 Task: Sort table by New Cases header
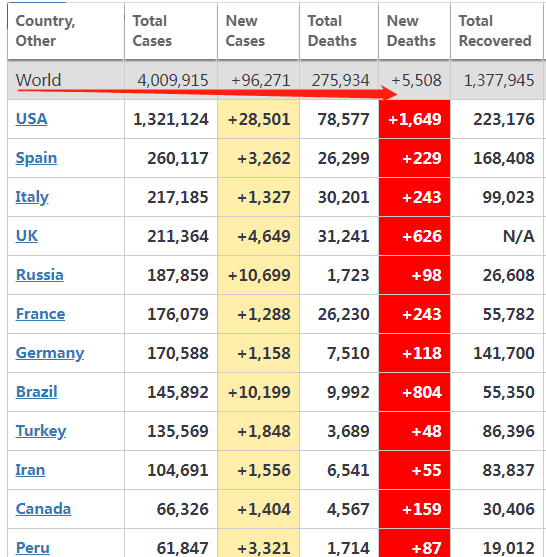pos(258,31)
